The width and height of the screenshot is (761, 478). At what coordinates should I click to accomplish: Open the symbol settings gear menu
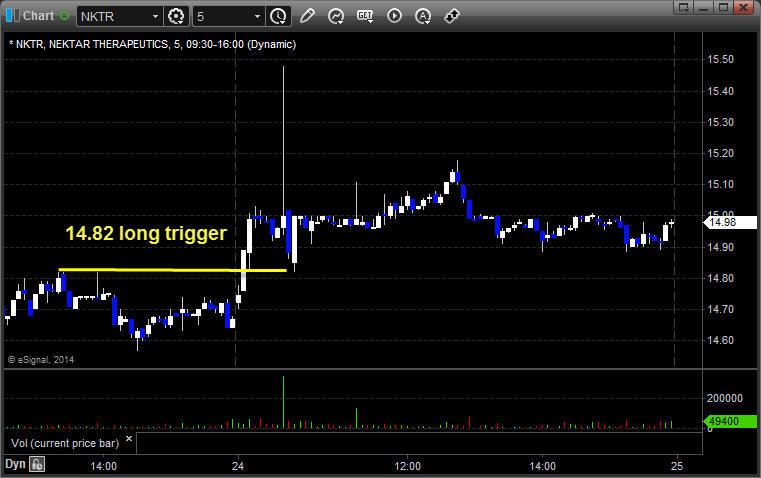tap(176, 16)
